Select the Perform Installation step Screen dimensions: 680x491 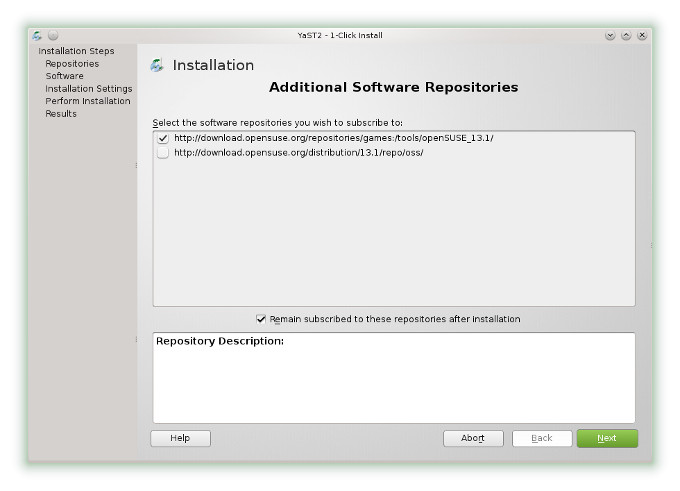pos(88,101)
